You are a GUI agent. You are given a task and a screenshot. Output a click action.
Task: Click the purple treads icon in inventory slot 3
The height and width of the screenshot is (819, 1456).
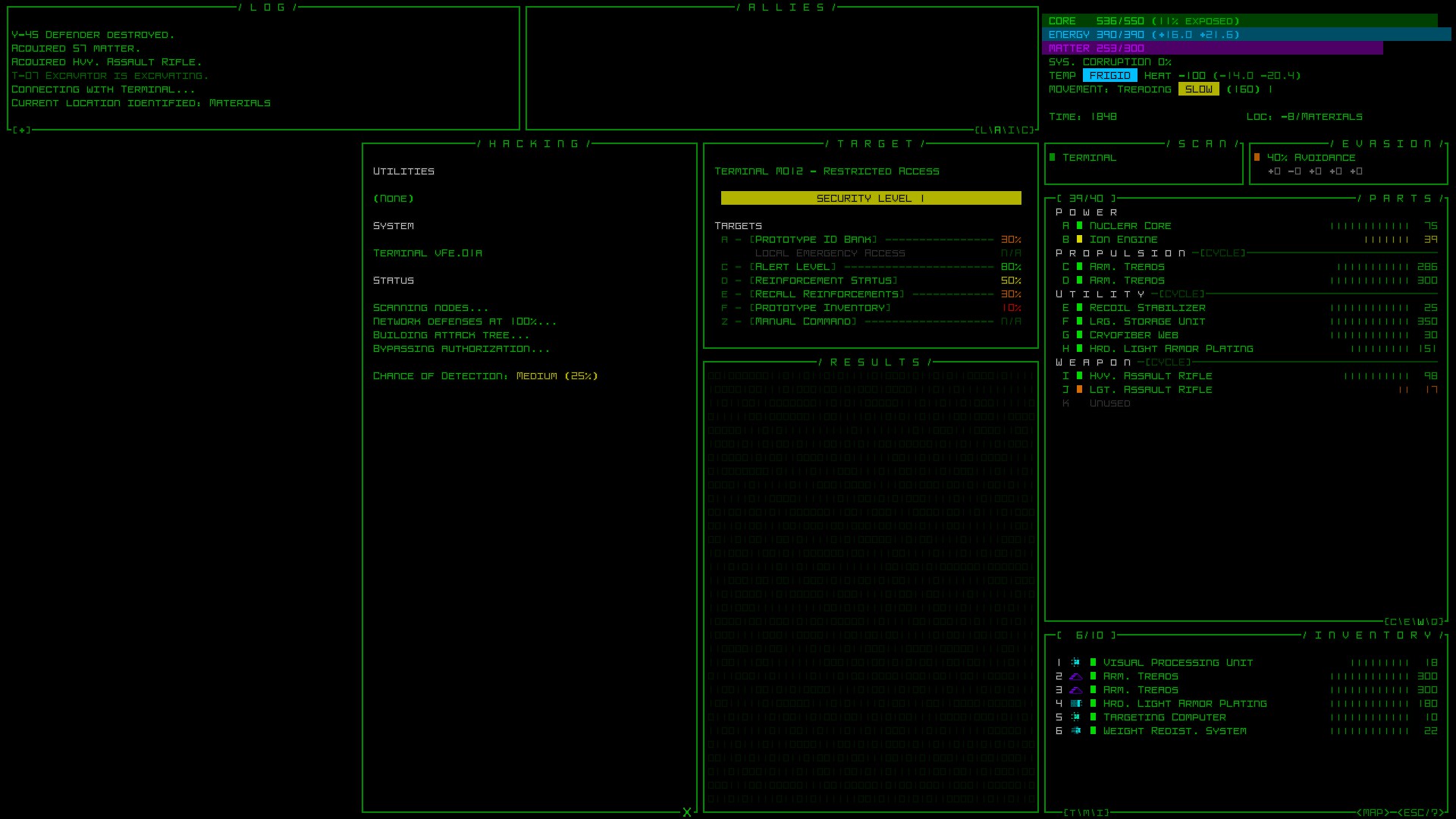[x=1075, y=690]
